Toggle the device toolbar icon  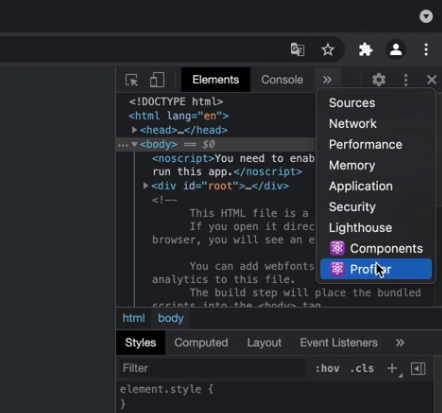(x=157, y=80)
